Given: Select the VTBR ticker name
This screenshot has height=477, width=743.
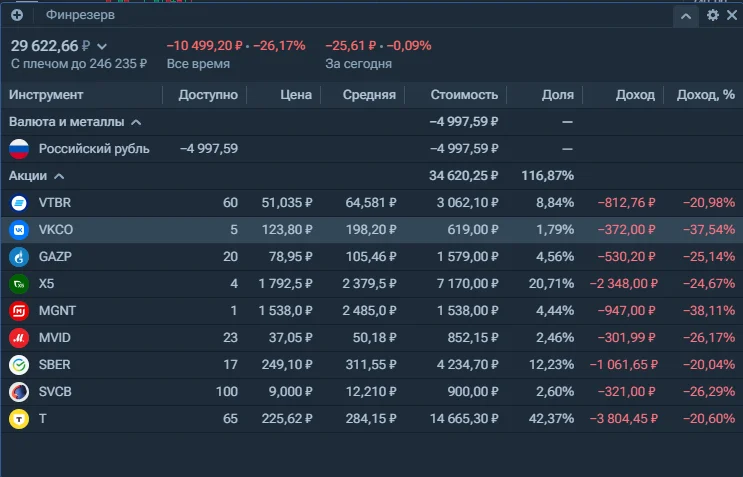Looking at the screenshot, I should (54, 203).
